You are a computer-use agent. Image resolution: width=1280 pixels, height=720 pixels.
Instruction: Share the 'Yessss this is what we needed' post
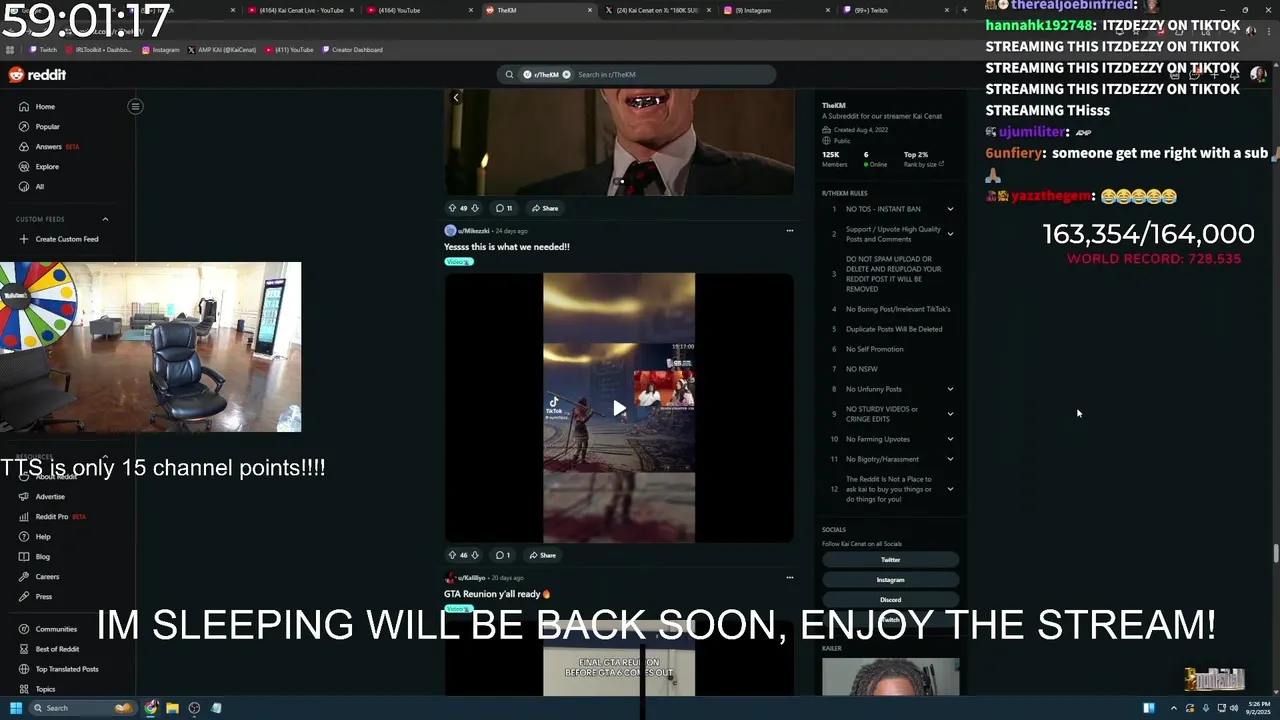tap(543, 555)
